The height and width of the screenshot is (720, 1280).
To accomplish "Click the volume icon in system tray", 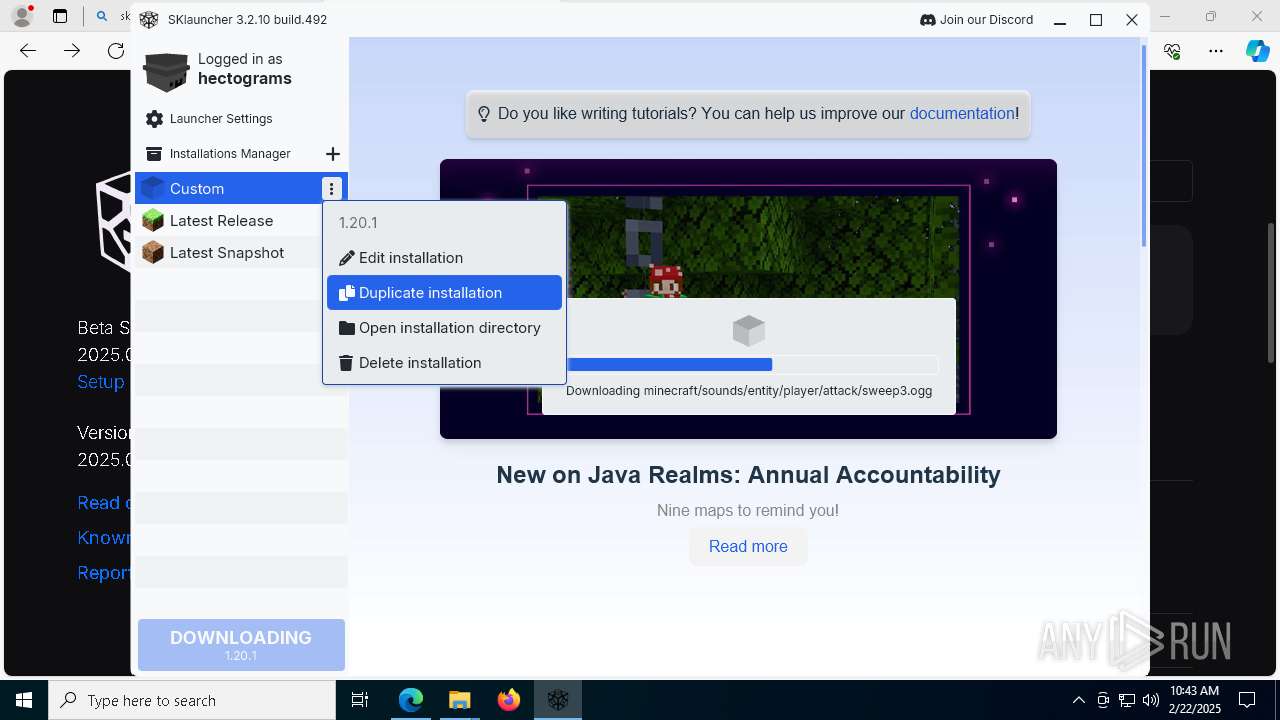I will pos(1151,700).
